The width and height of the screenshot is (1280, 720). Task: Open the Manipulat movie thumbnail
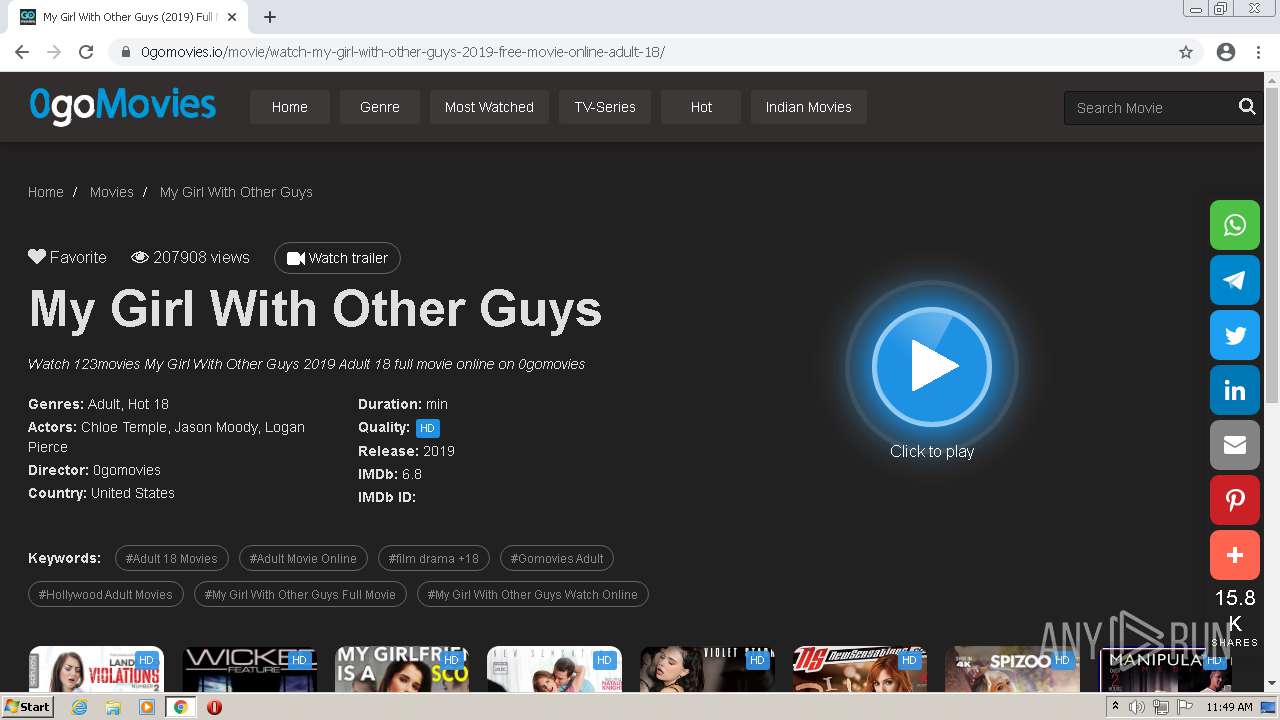(1165, 669)
